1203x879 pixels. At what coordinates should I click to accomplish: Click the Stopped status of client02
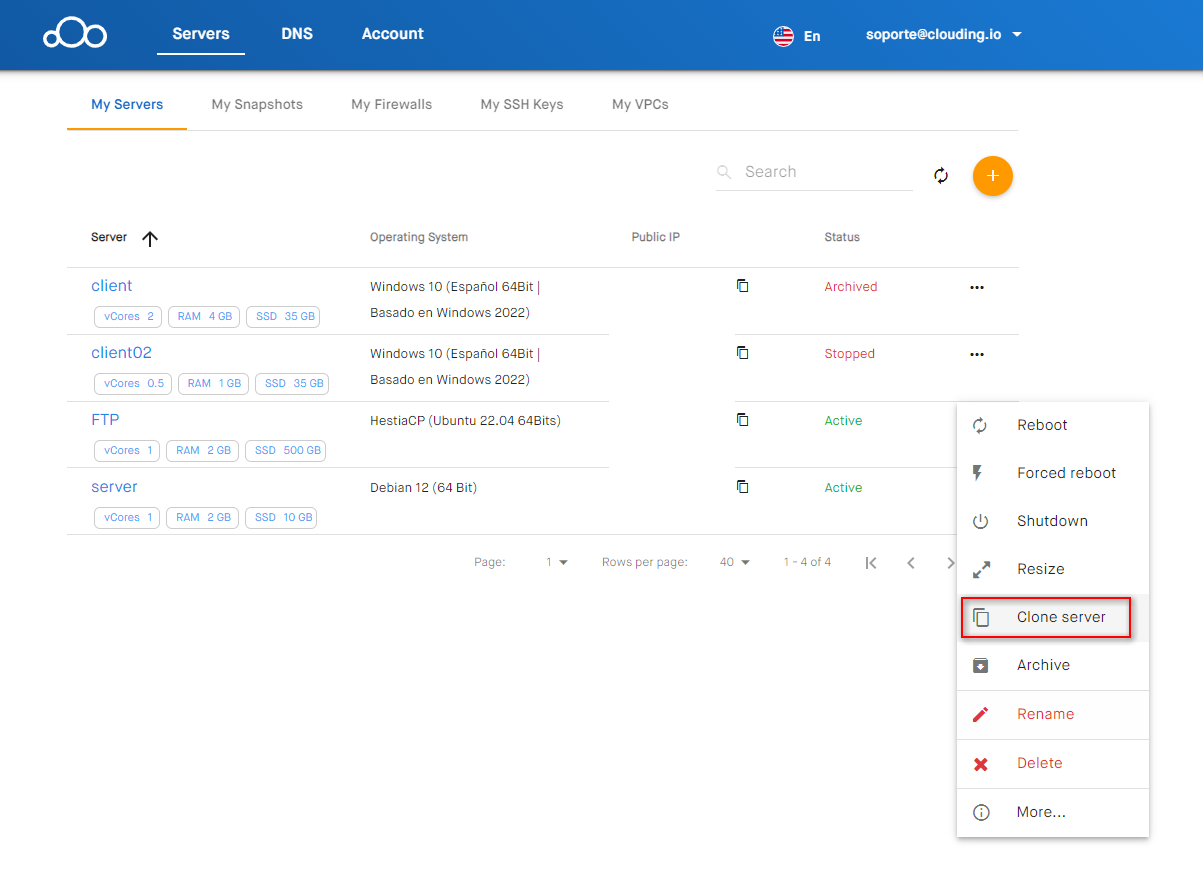click(x=850, y=354)
